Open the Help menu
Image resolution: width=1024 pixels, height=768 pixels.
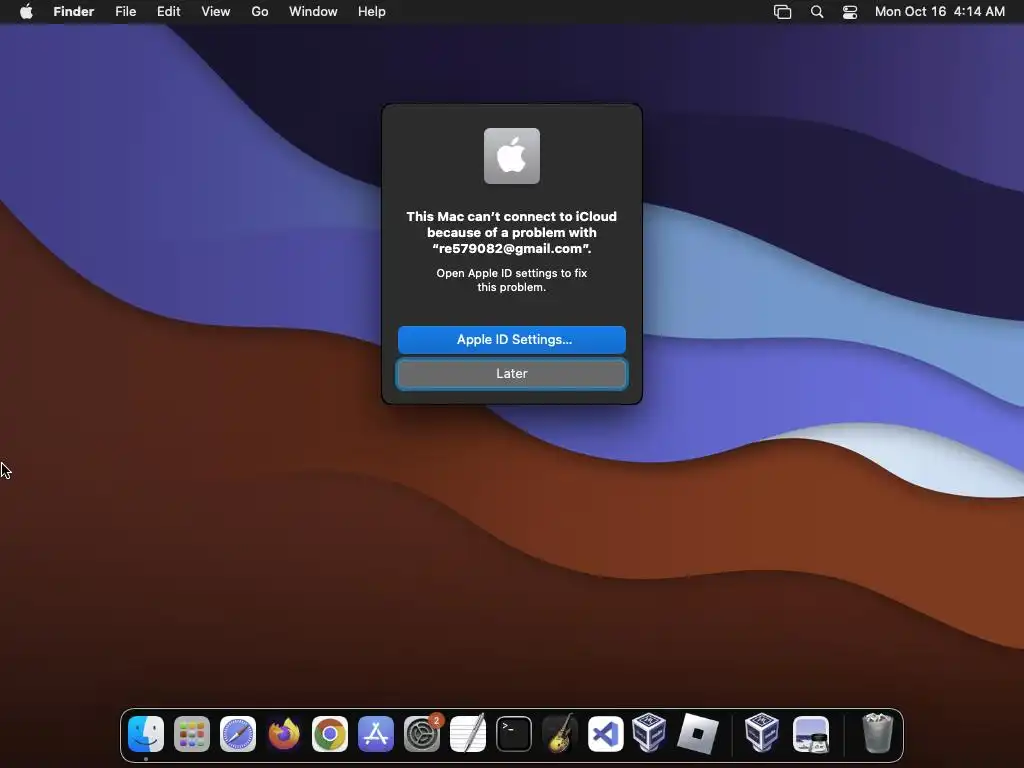[372, 12]
